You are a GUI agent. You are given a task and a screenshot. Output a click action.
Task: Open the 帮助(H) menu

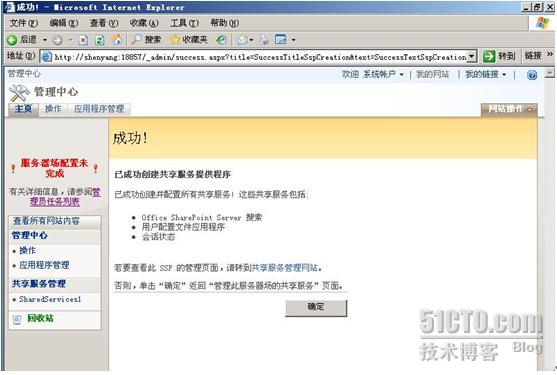225,23
